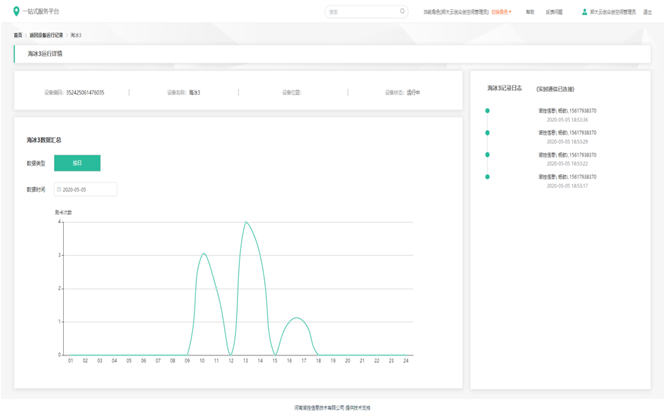The height and width of the screenshot is (418, 665).
Task: Click 退出 to log out
Action: click(648, 12)
